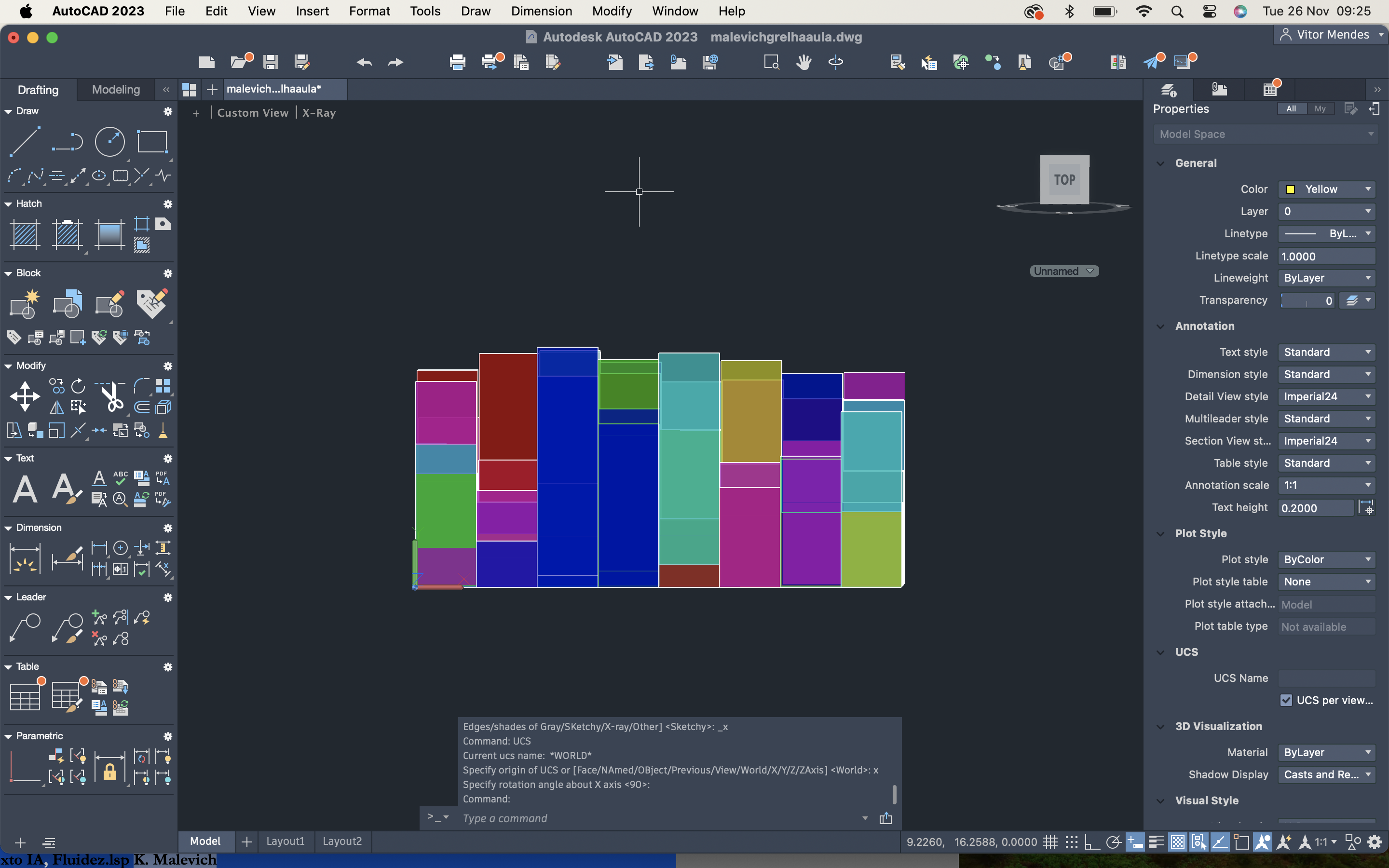Click the New drawing icon
1389x868 pixels.
(x=206, y=61)
